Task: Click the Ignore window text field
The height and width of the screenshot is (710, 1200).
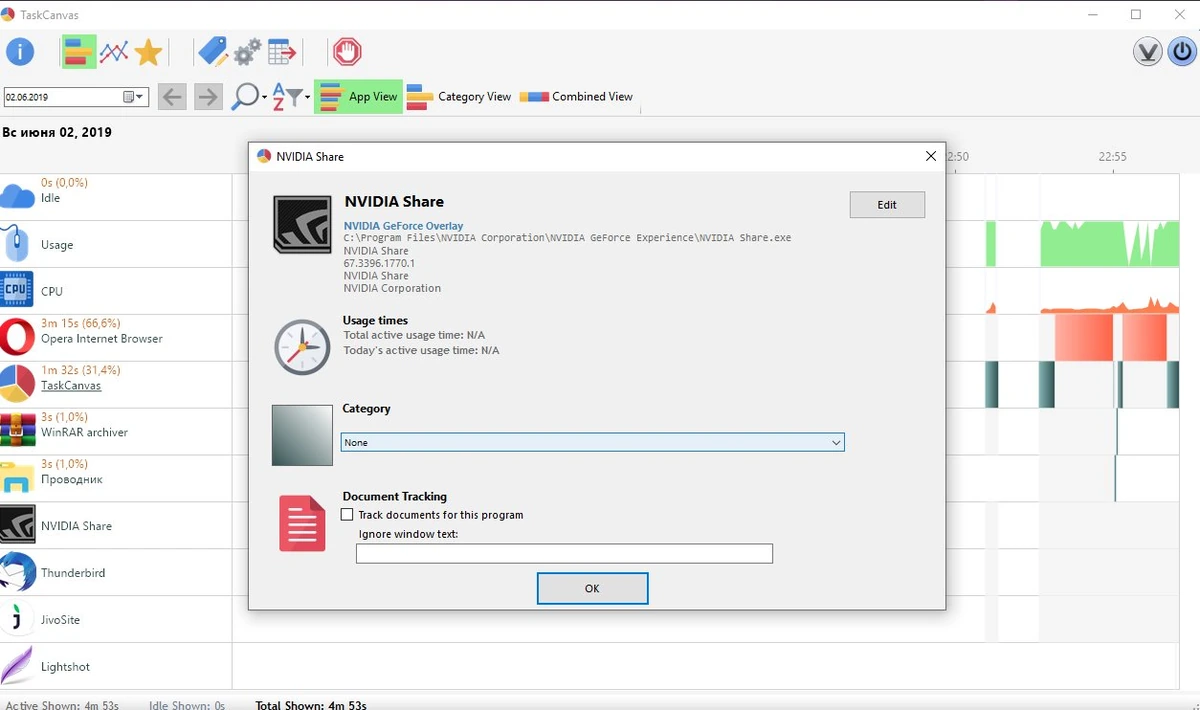Action: (564, 553)
